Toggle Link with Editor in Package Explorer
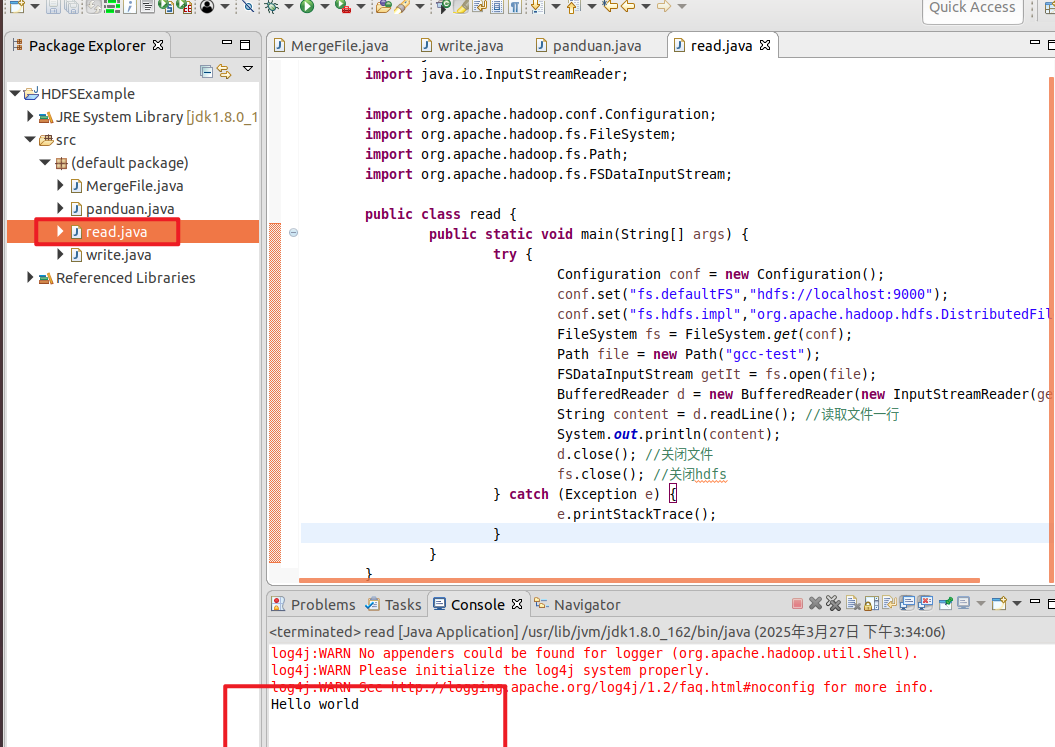 [x=224, y=71]
